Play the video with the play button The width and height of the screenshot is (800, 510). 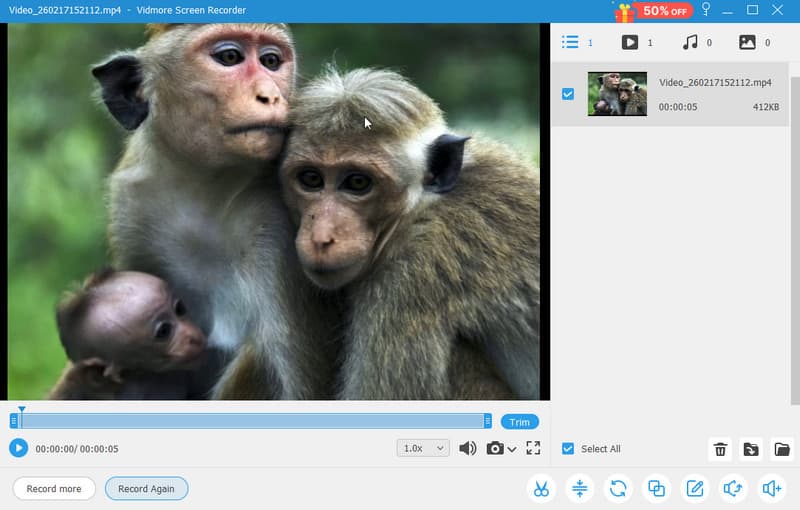[18, 448]
